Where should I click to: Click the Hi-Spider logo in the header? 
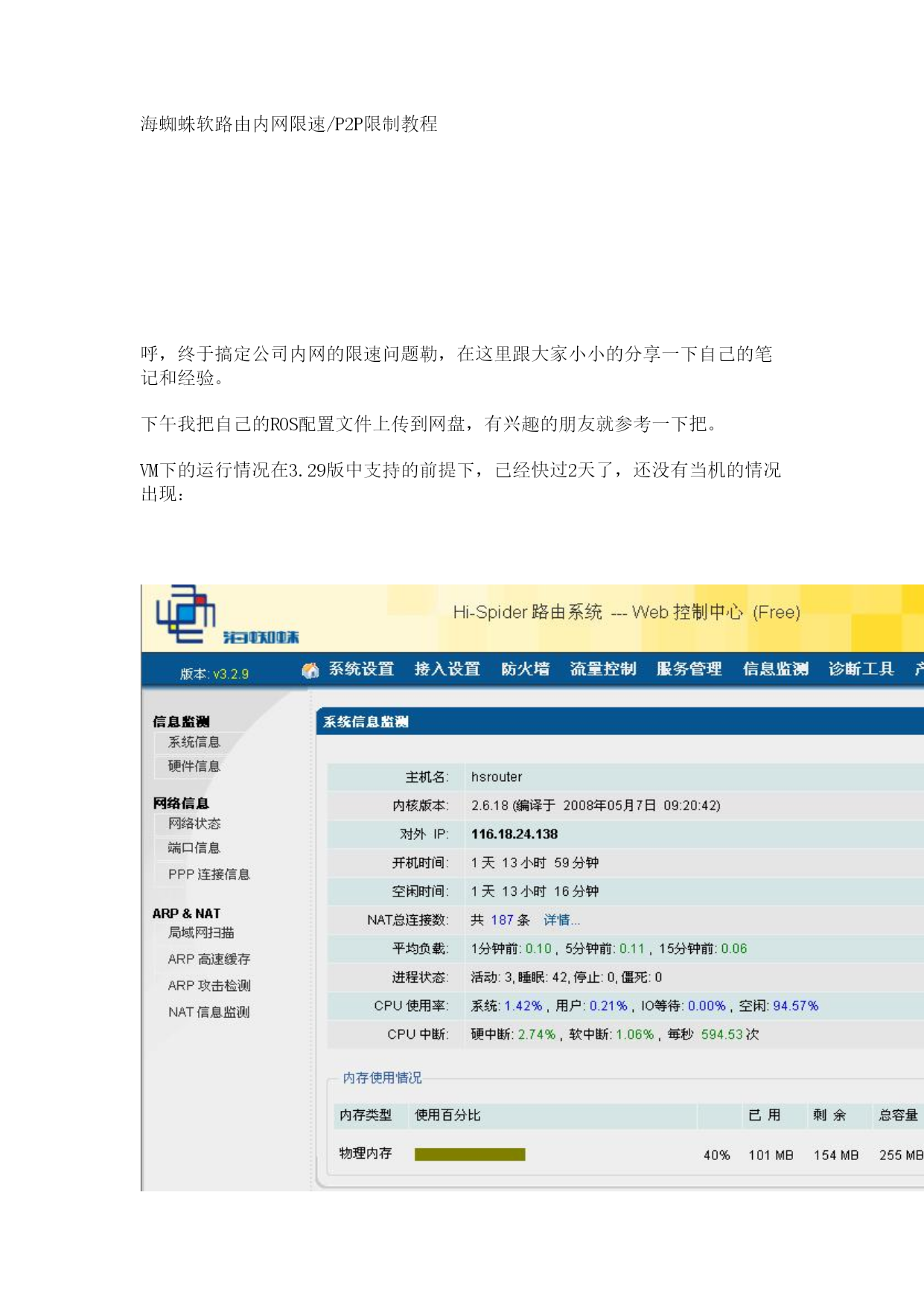tap(226, 616)
